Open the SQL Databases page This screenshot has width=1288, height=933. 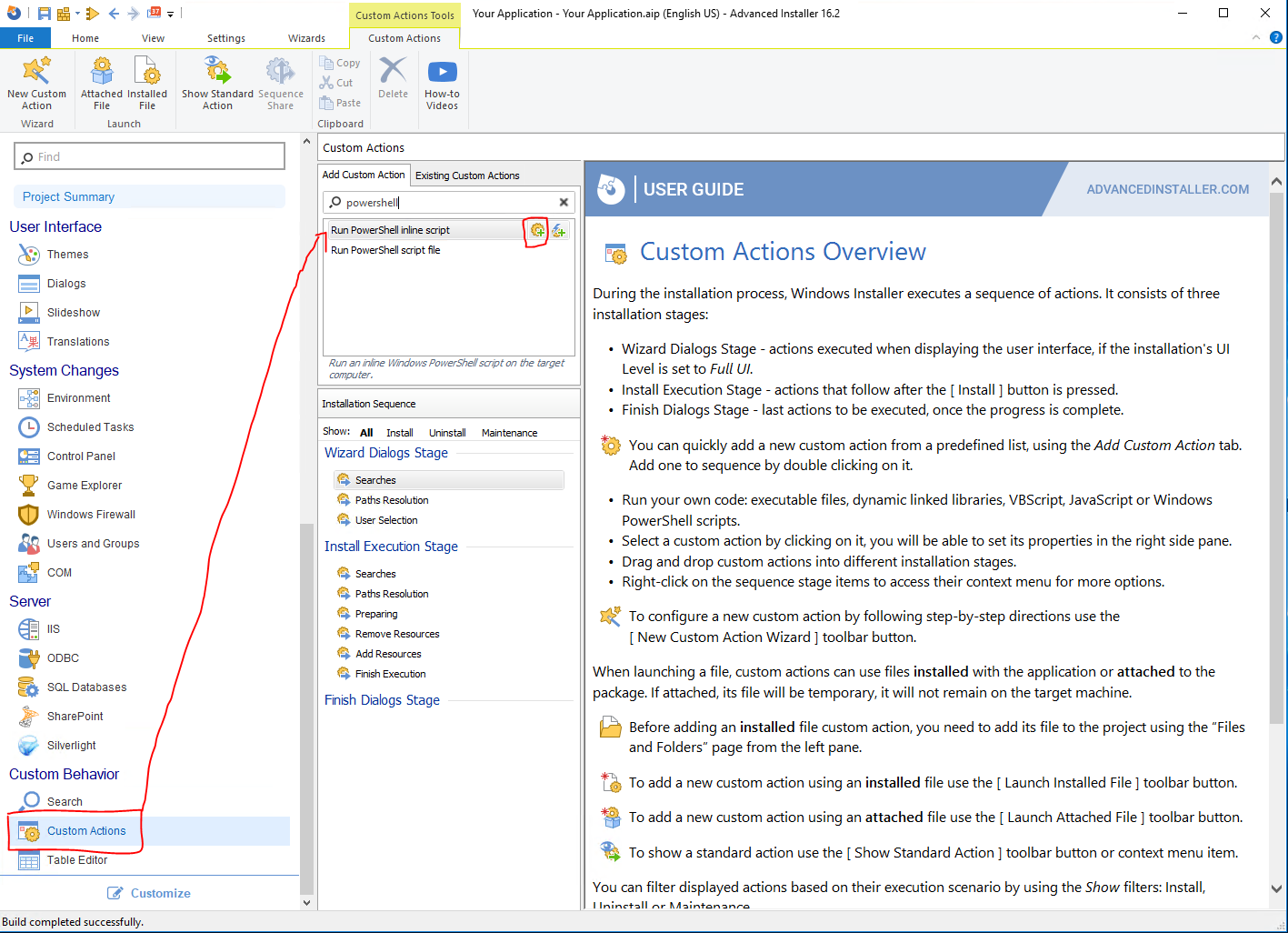[86, 687]
